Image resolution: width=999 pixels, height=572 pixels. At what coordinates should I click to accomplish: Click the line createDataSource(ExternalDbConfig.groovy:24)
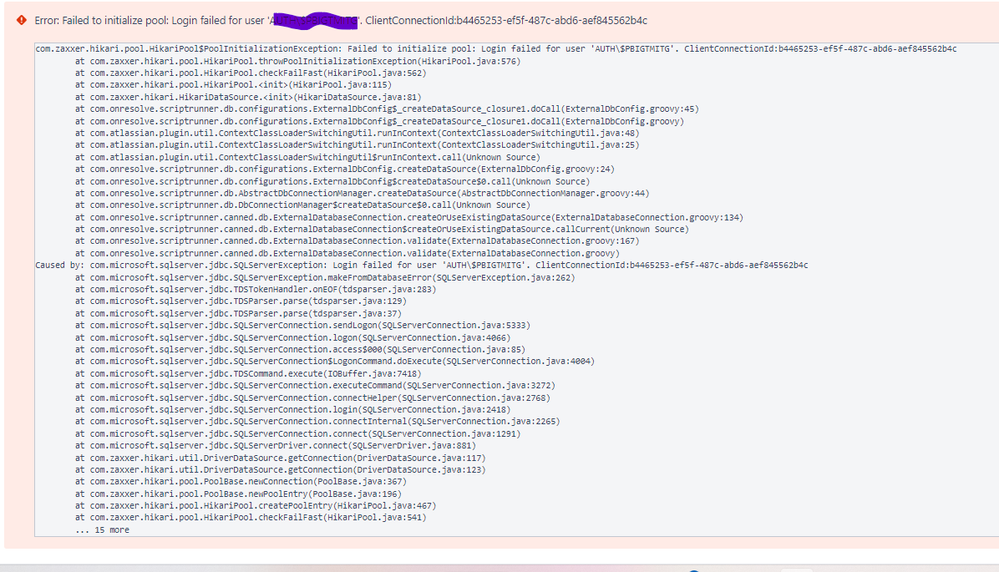345,169
